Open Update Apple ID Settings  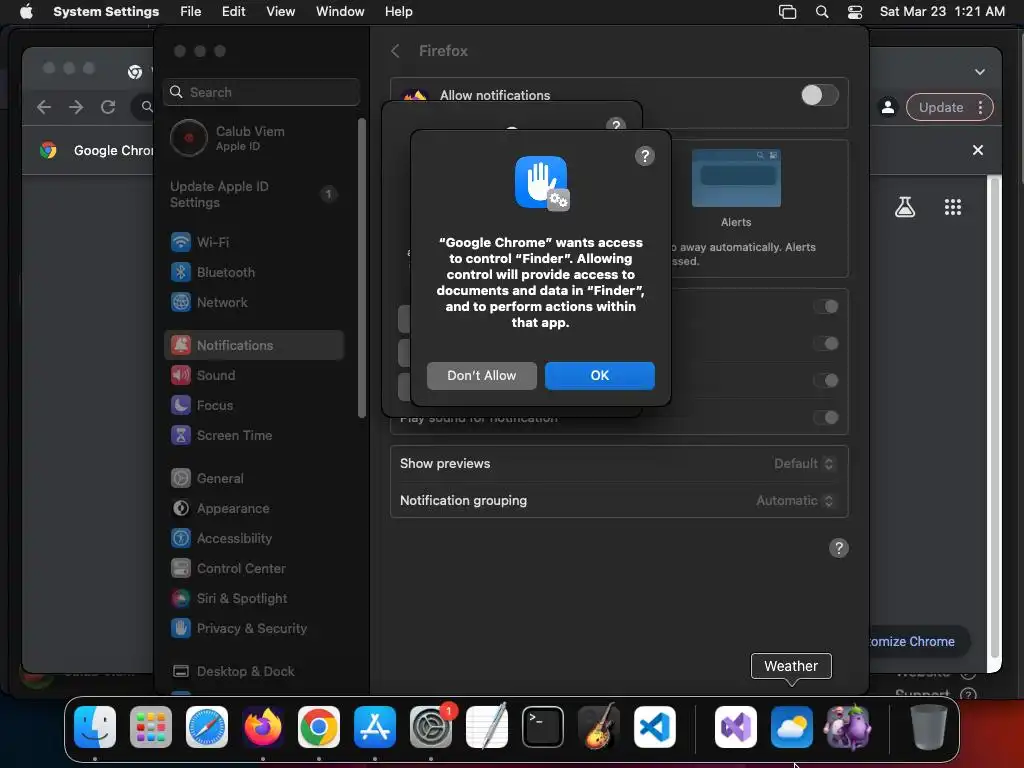pyautogui.click(x=255, y=194)
